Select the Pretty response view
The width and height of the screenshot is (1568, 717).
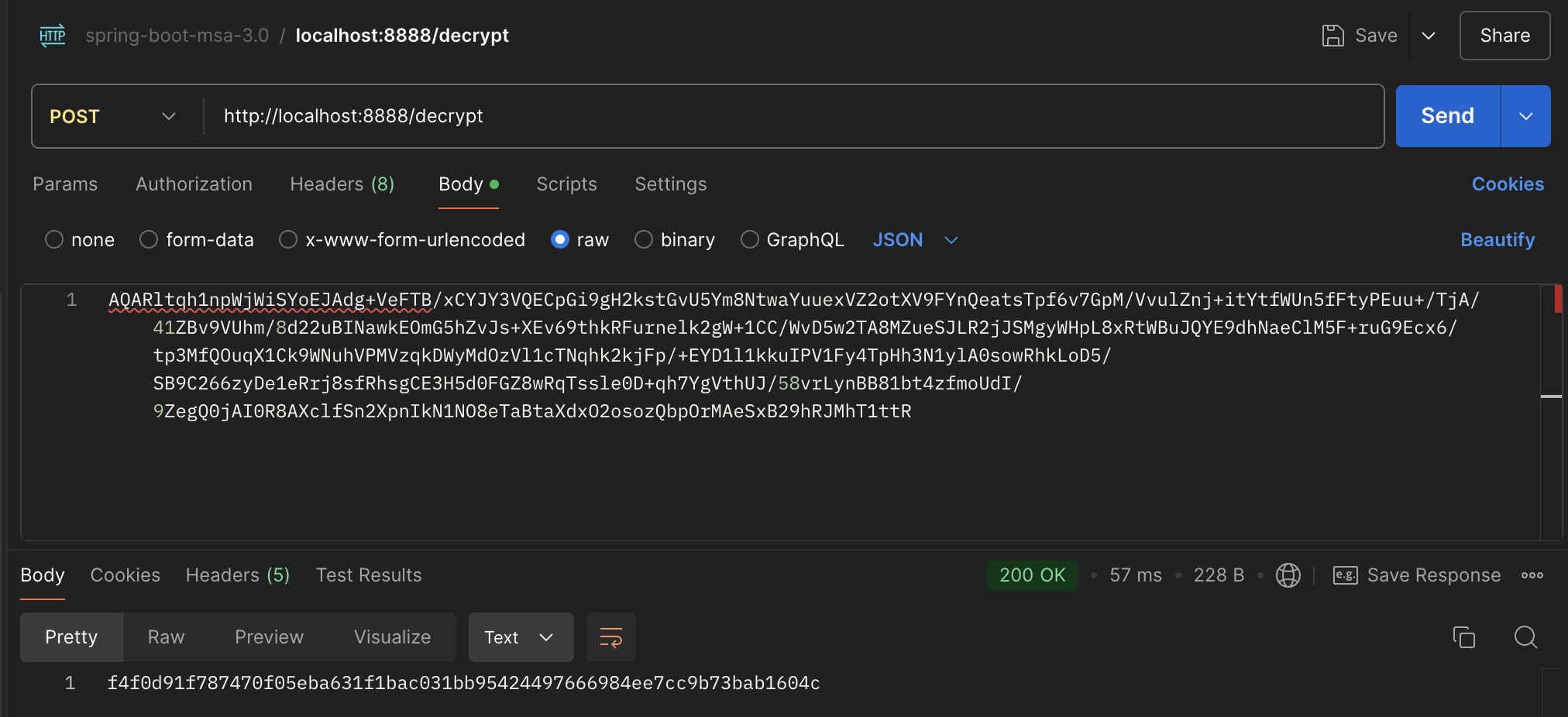71,637
